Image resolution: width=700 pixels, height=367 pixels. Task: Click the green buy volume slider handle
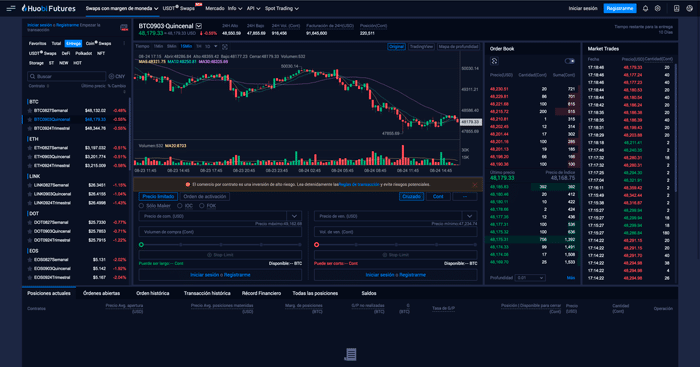coord(142,245)
